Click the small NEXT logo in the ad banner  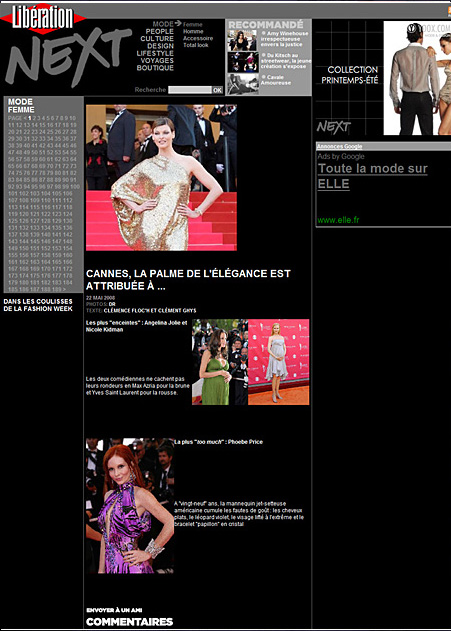pos(334,127)
